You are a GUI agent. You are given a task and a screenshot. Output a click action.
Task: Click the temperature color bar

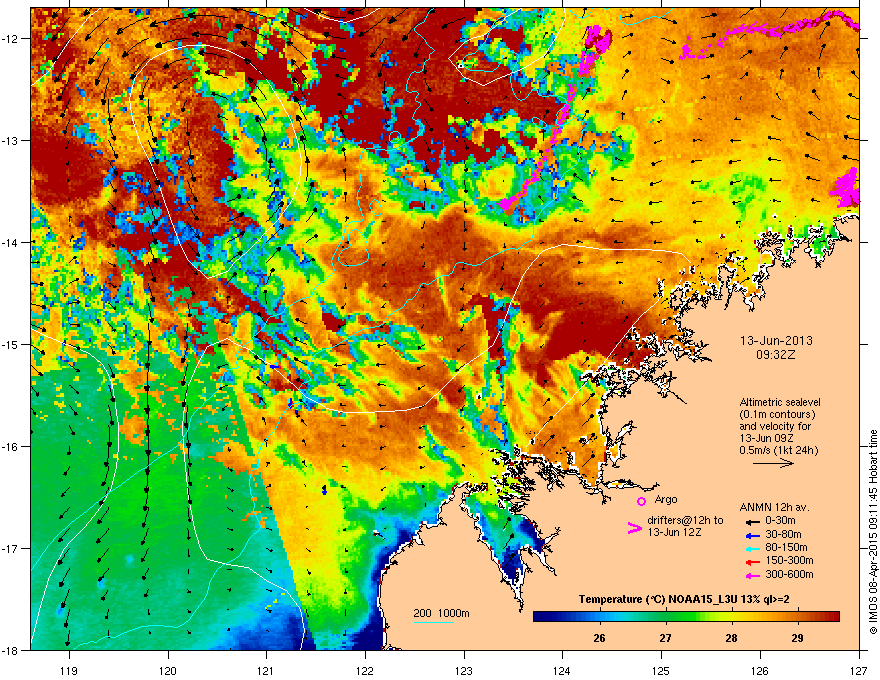coord(686,616)
